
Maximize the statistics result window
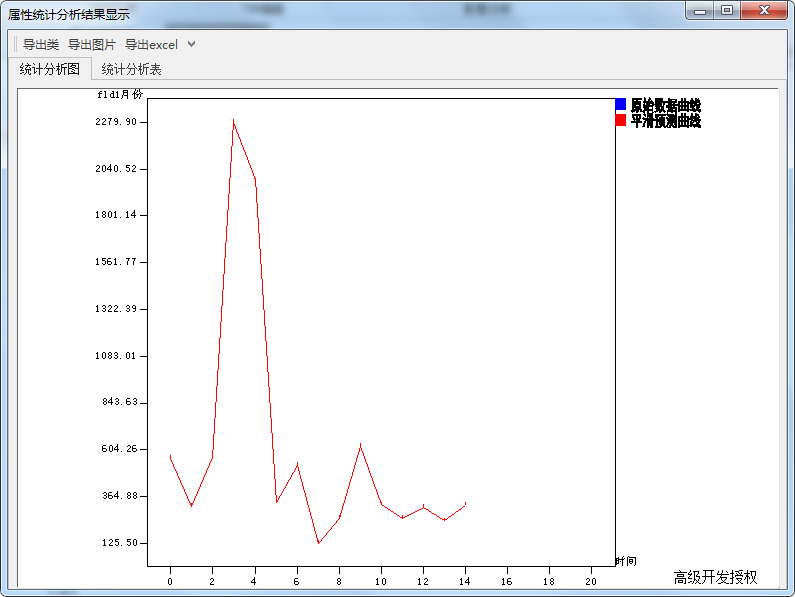tap(727, 11)
